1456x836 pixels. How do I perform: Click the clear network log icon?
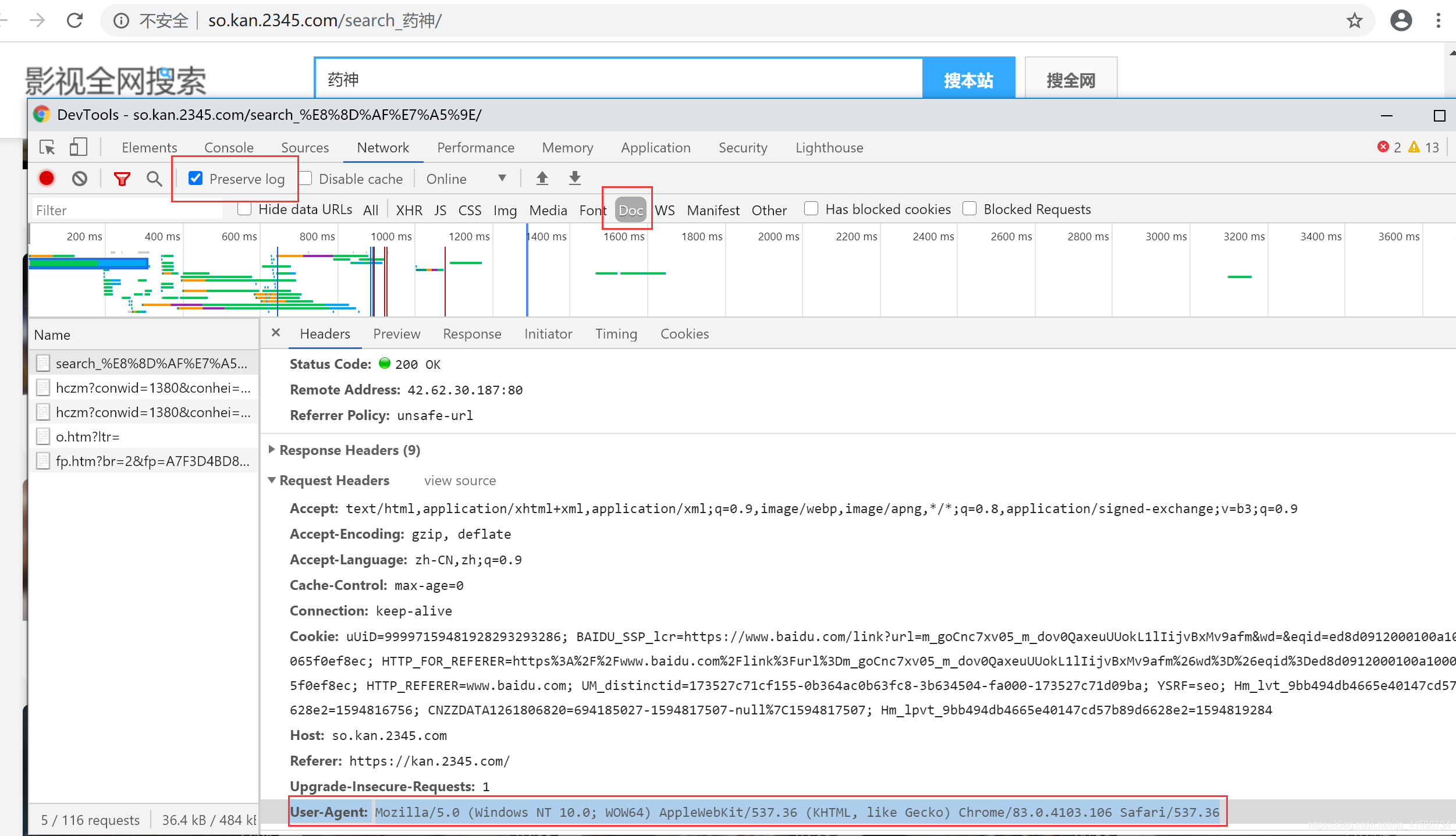80,178
